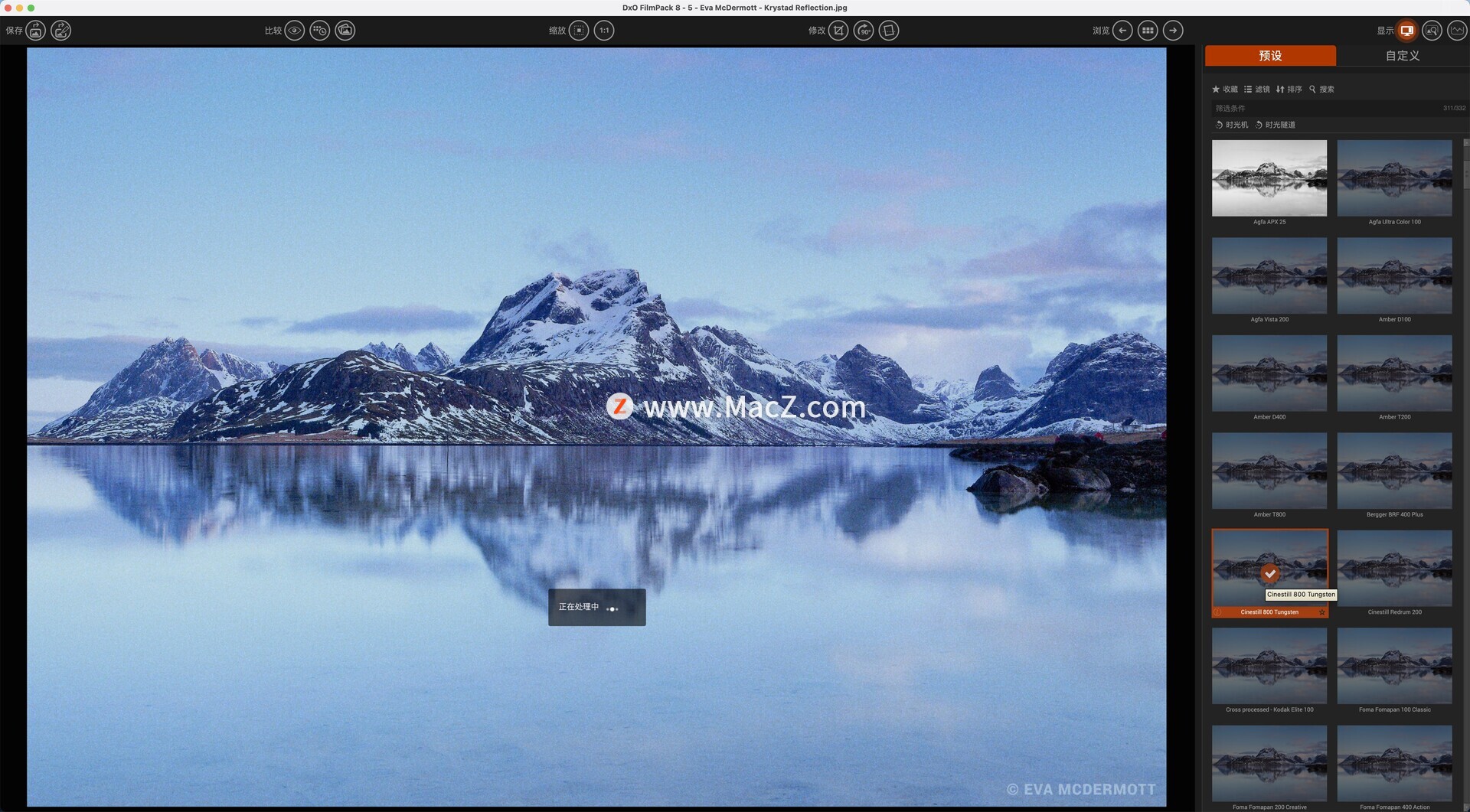The height and width of the screenshot is (812, 1470).
Task: Favorite Cinestill 800 Tungsten with star icon
Action: (1321, 612)
